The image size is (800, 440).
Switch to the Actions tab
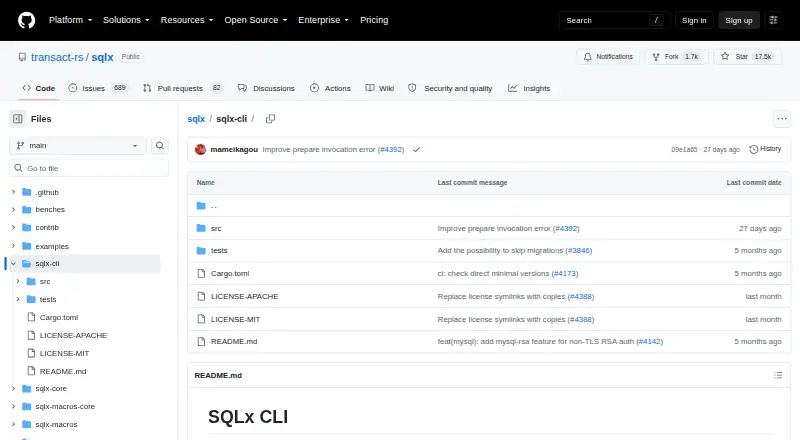point(330,88)
